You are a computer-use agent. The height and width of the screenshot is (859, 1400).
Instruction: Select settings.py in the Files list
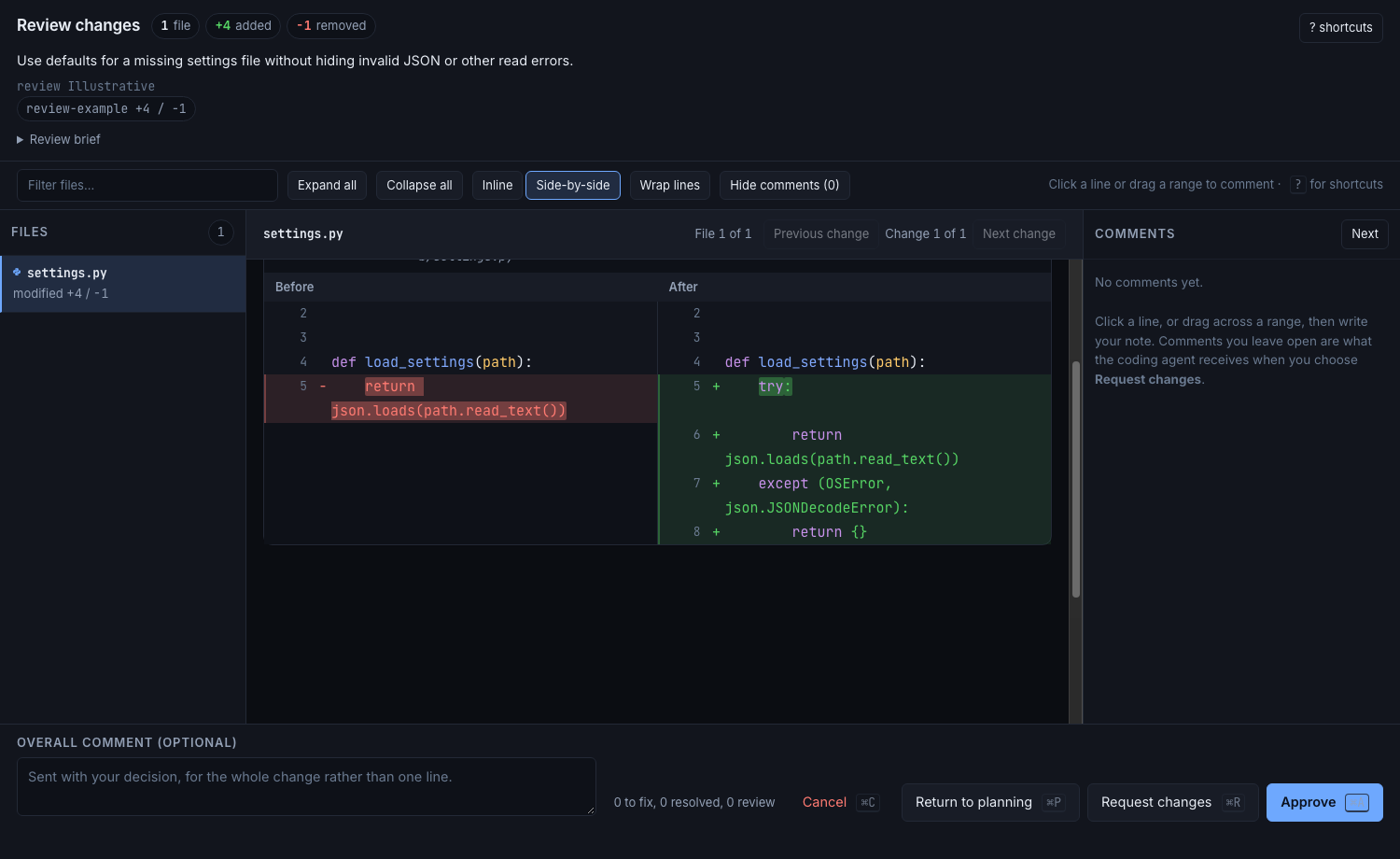coord(123,284)
